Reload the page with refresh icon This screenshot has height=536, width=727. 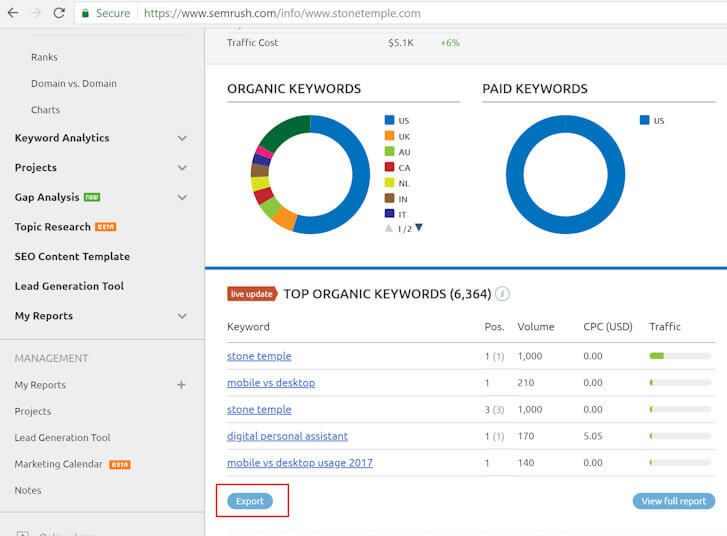click(59, 13)
